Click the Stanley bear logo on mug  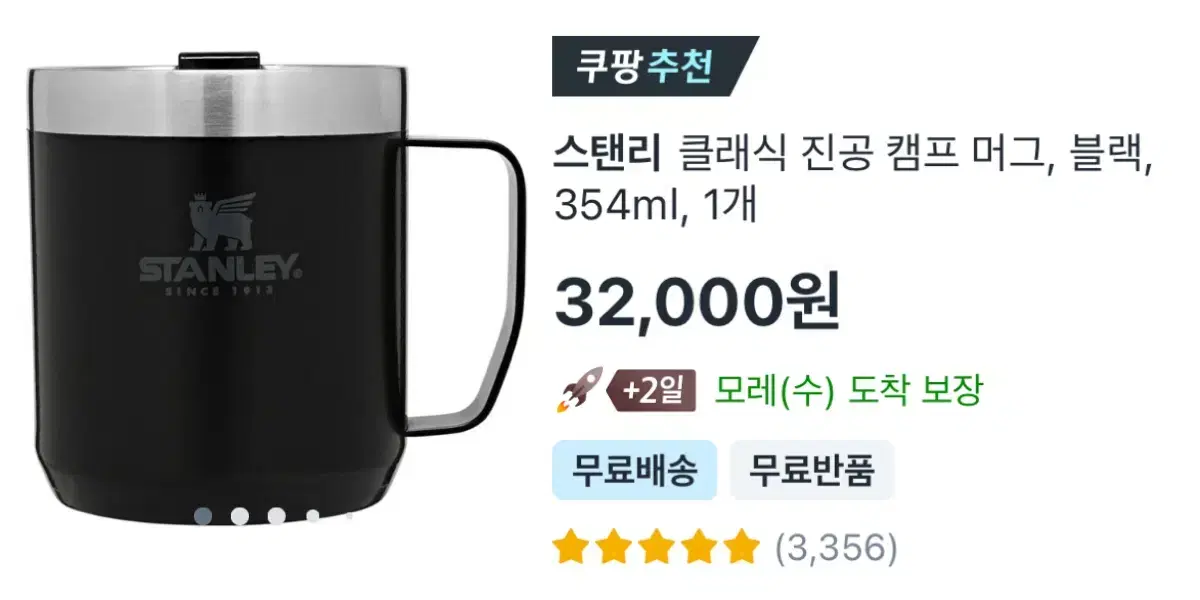tap(220, 222)
